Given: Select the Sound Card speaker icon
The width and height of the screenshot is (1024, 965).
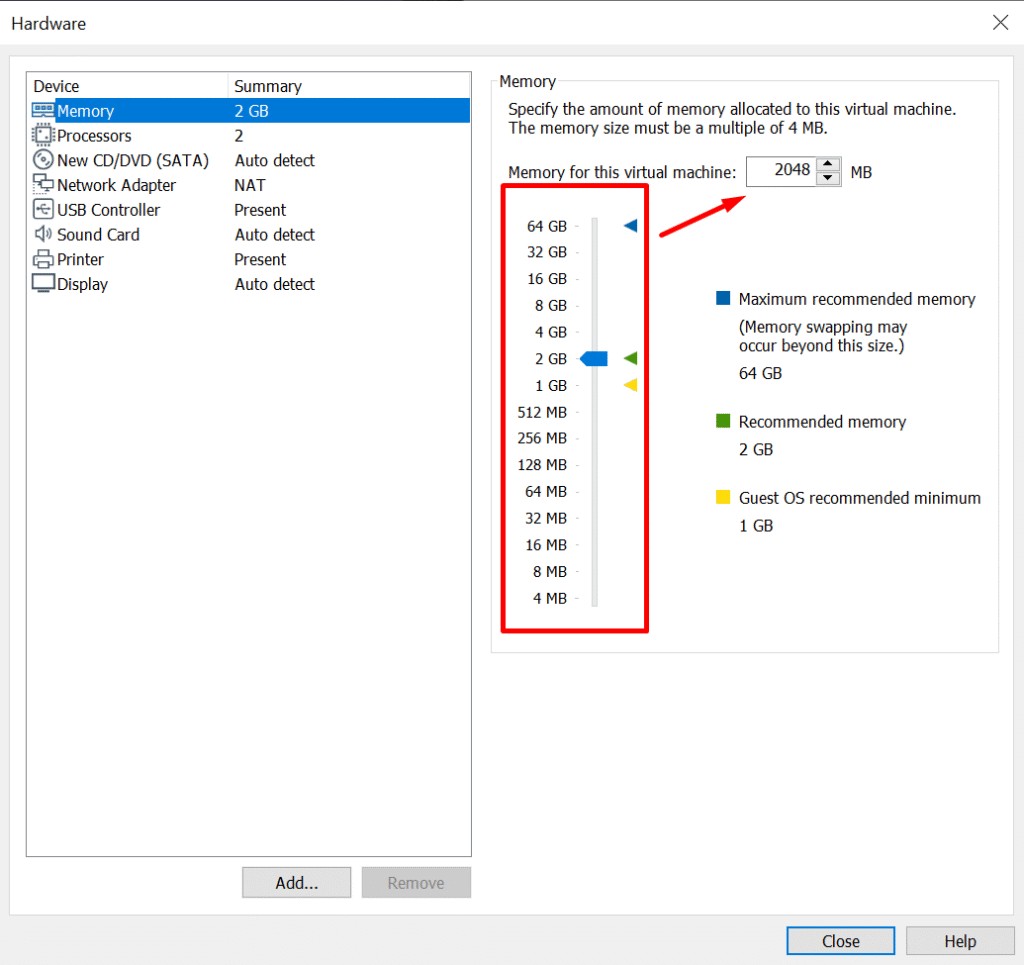Looking at the screenshot, I should pos(44,235).
